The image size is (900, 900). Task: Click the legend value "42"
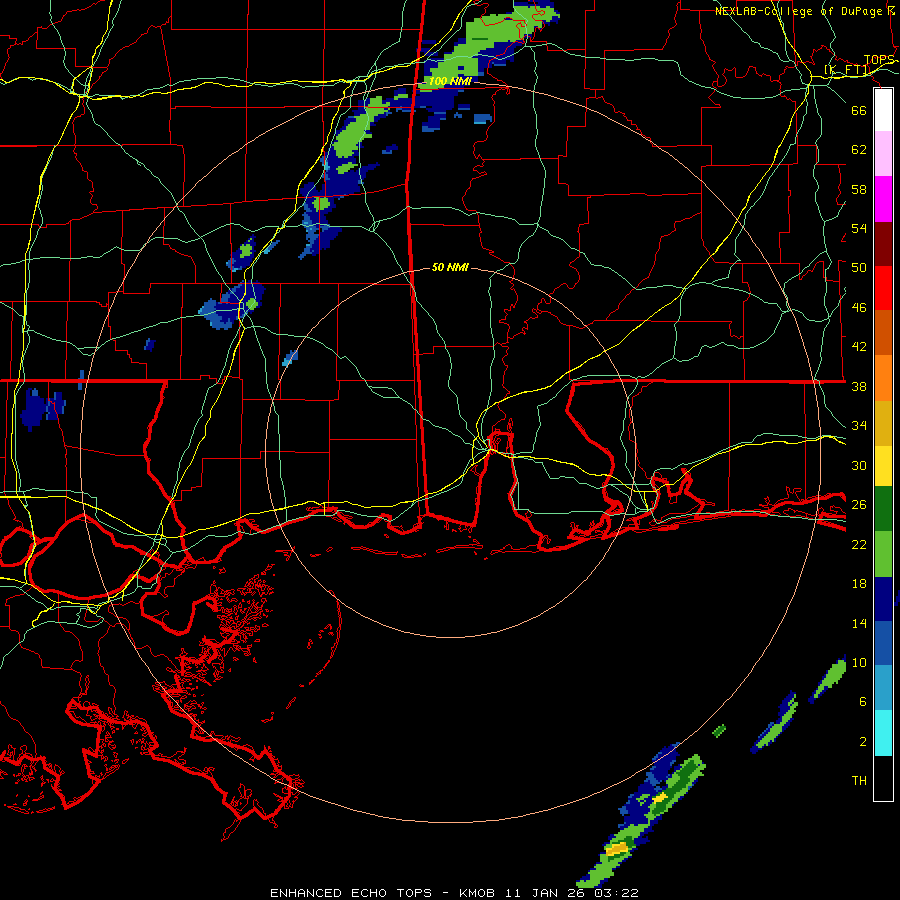tap(859, 346)
